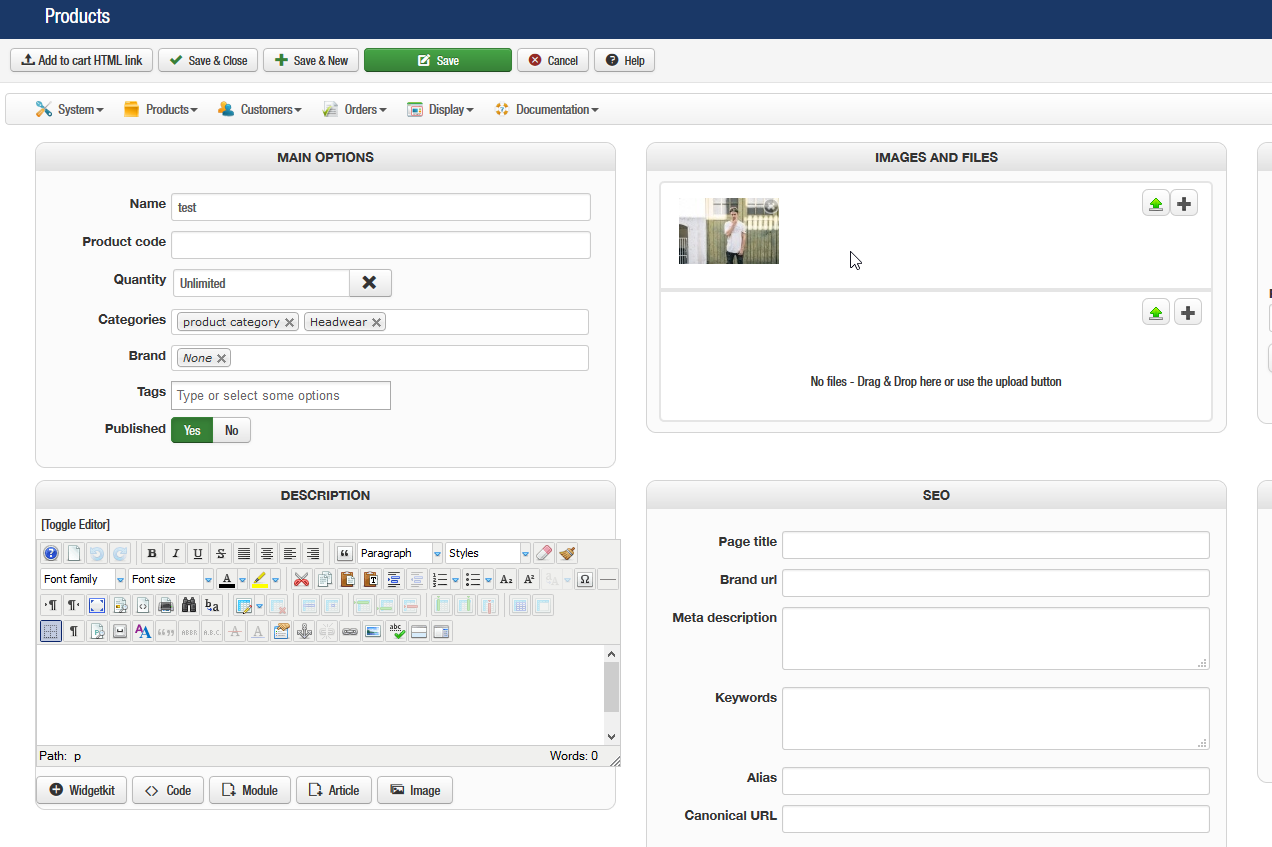Remove the Headwear category tag
This screenshot has width=1272, height=847.
tap(376, 322)
